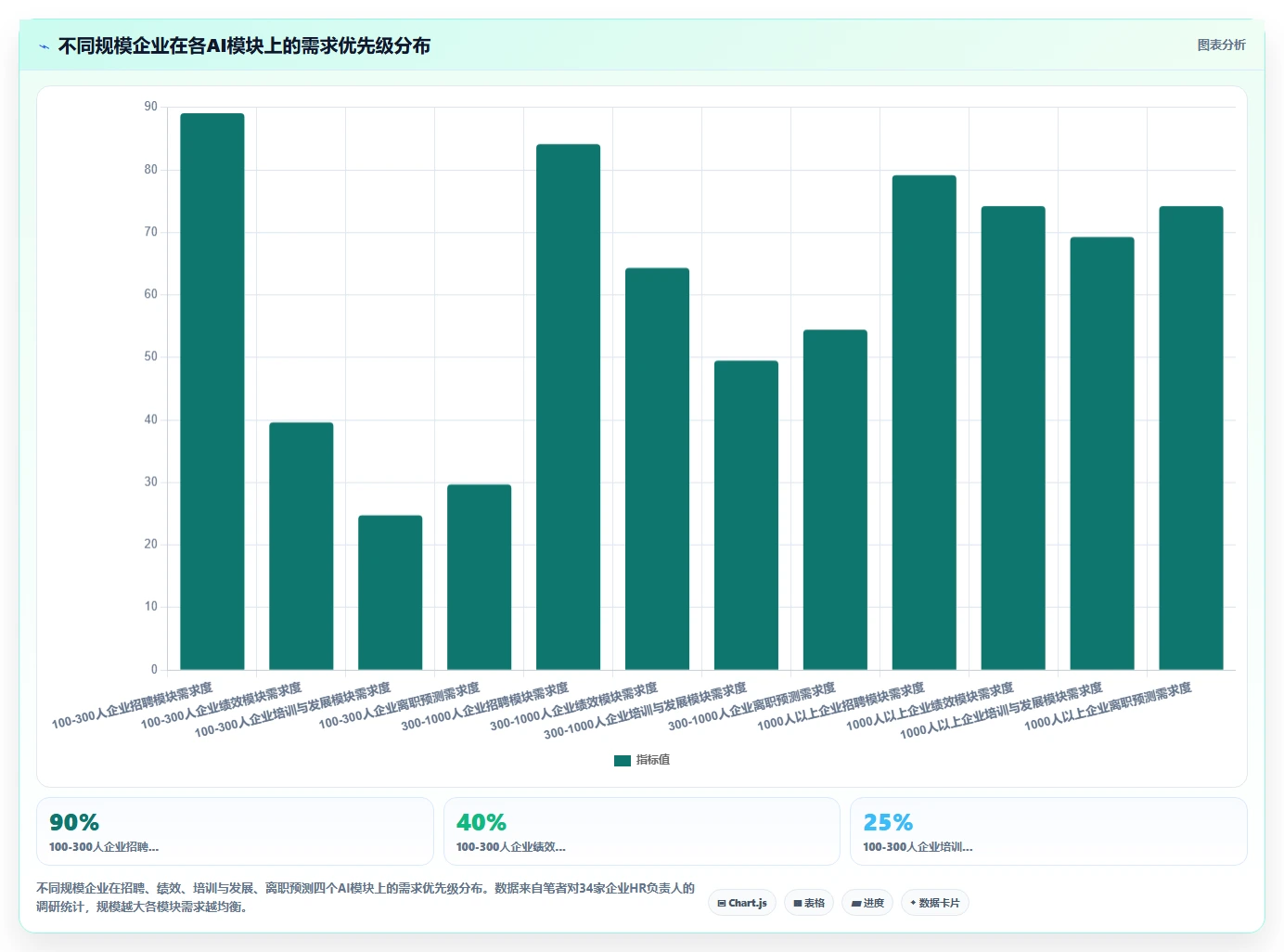Click the bar for 100-300人企业离职预测需求度
1284x952 pixels.
point(480,577)
